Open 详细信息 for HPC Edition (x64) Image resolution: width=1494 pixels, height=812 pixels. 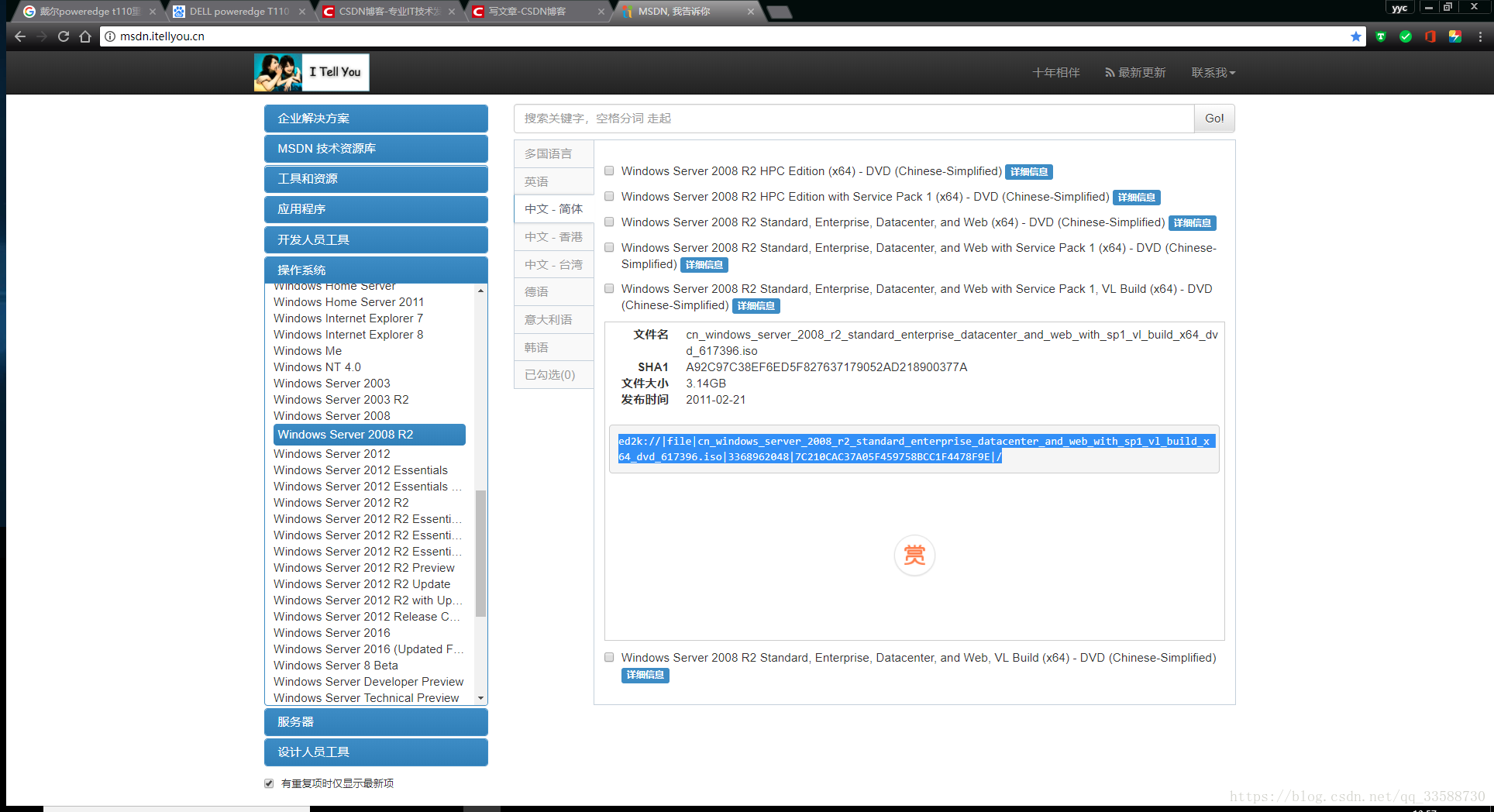coord(1029,172)
